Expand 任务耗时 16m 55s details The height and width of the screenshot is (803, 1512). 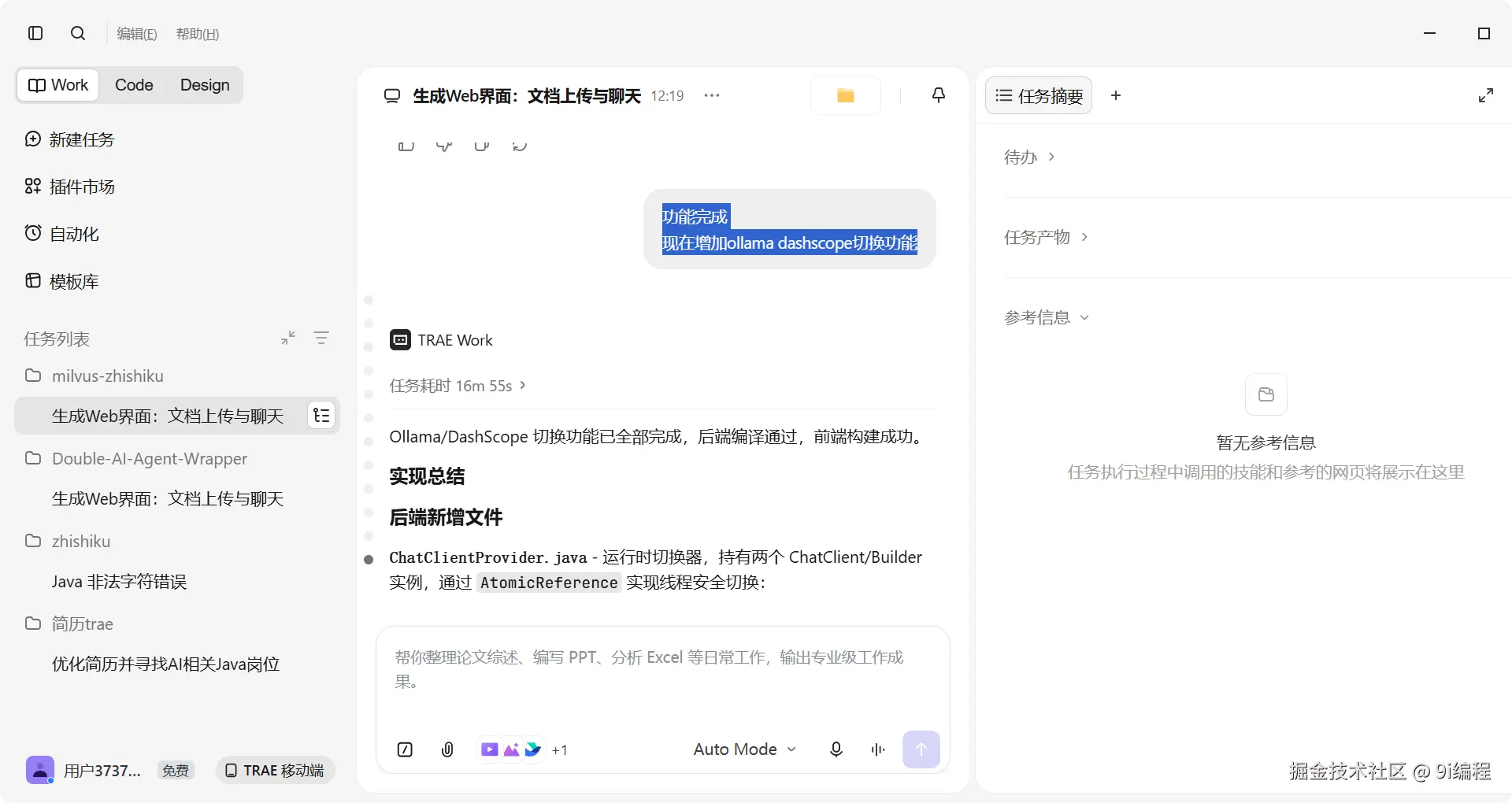(458, 385)
